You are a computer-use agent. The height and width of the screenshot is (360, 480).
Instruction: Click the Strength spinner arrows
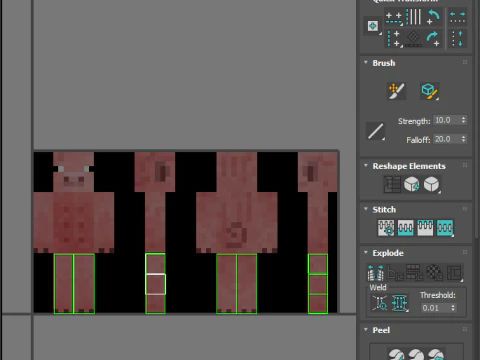point(463,120)
